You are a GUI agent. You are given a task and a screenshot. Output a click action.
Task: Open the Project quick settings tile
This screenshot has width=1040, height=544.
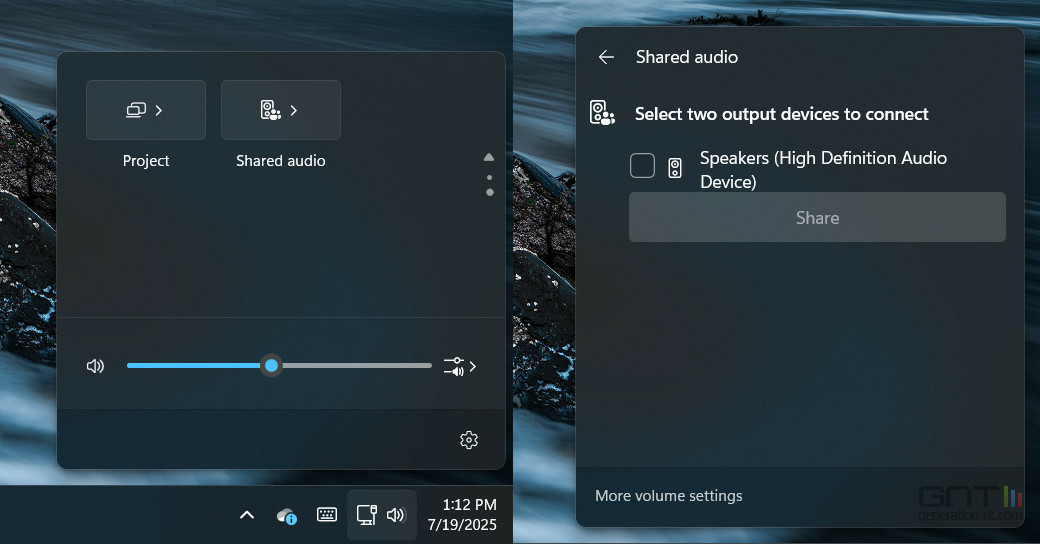(146, 110)
